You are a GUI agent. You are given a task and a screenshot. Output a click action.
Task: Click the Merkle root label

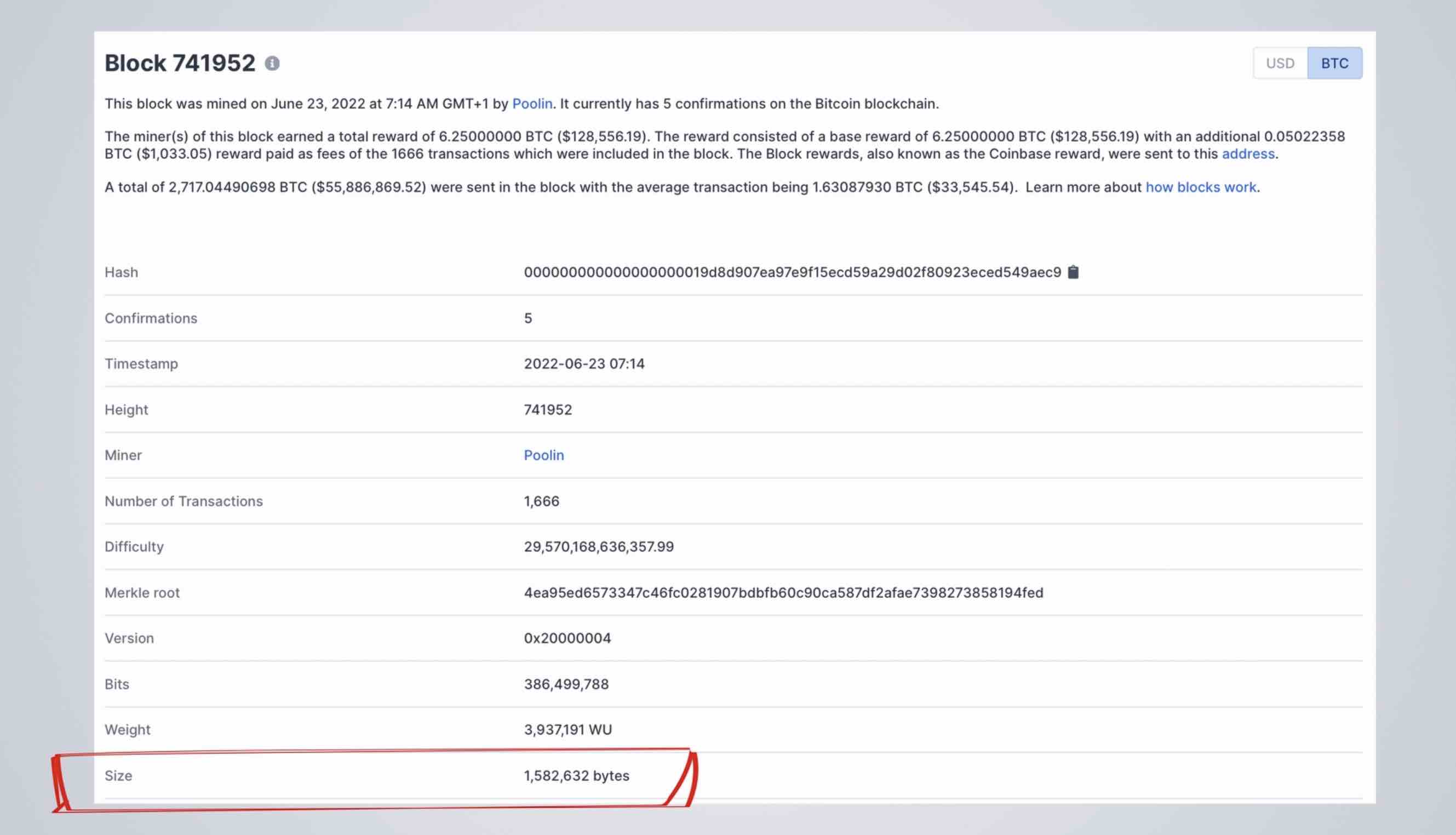click(x=142, y=592)
